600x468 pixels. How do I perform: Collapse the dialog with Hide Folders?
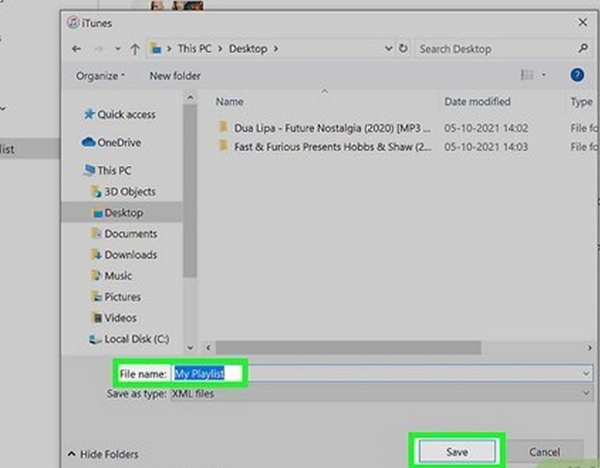click(103, 454)
